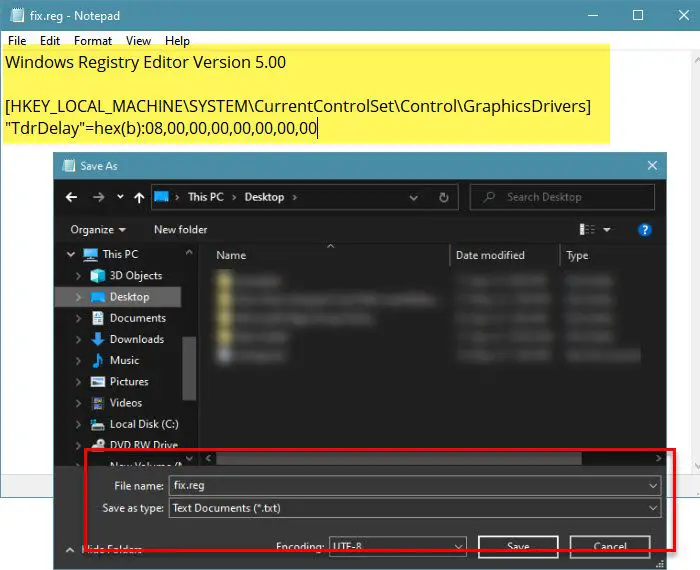Click the Save As dialog title icon
This screenshot has width=700, height=570.
point(69,166)
